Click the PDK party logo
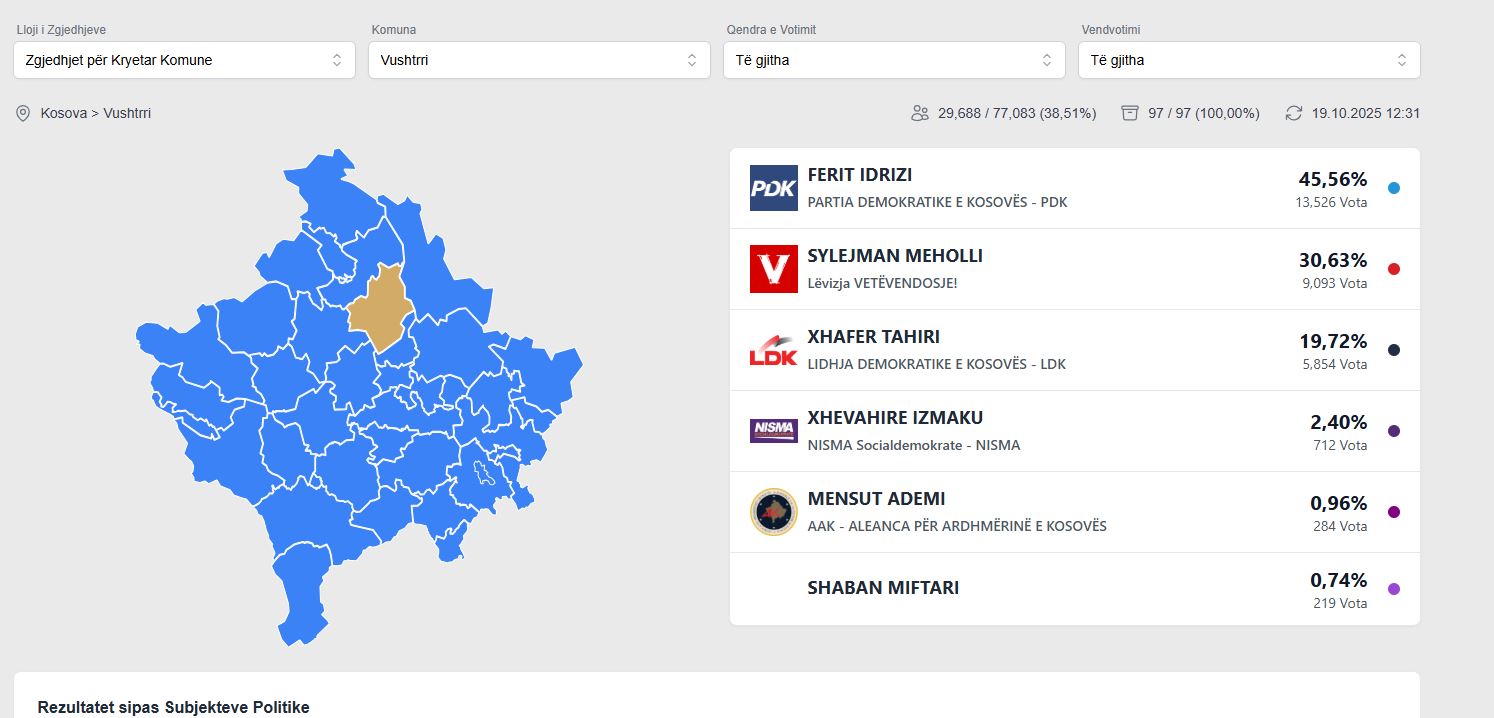Image resolution: width=1494 pixels, height=718 pixels. pyautogui.click(x=773, y=188)
